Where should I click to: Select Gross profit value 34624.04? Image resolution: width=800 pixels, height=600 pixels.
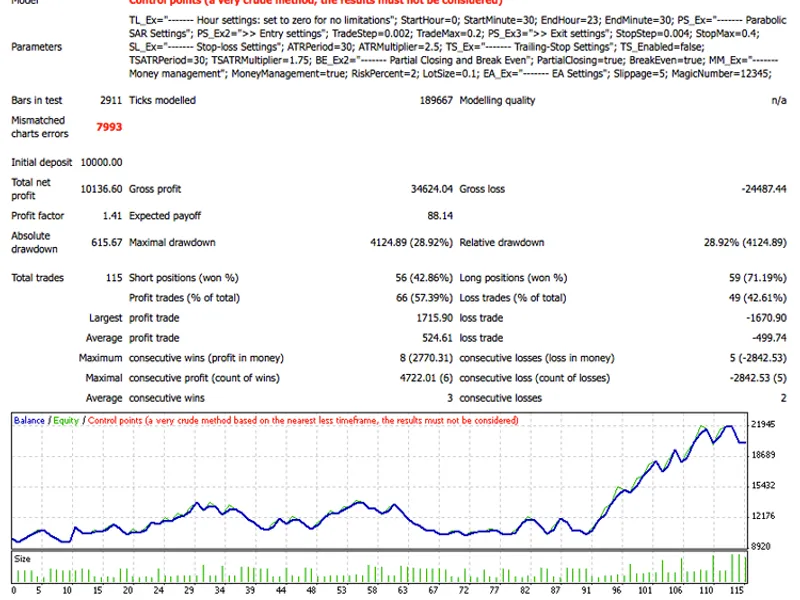point(432,189)
